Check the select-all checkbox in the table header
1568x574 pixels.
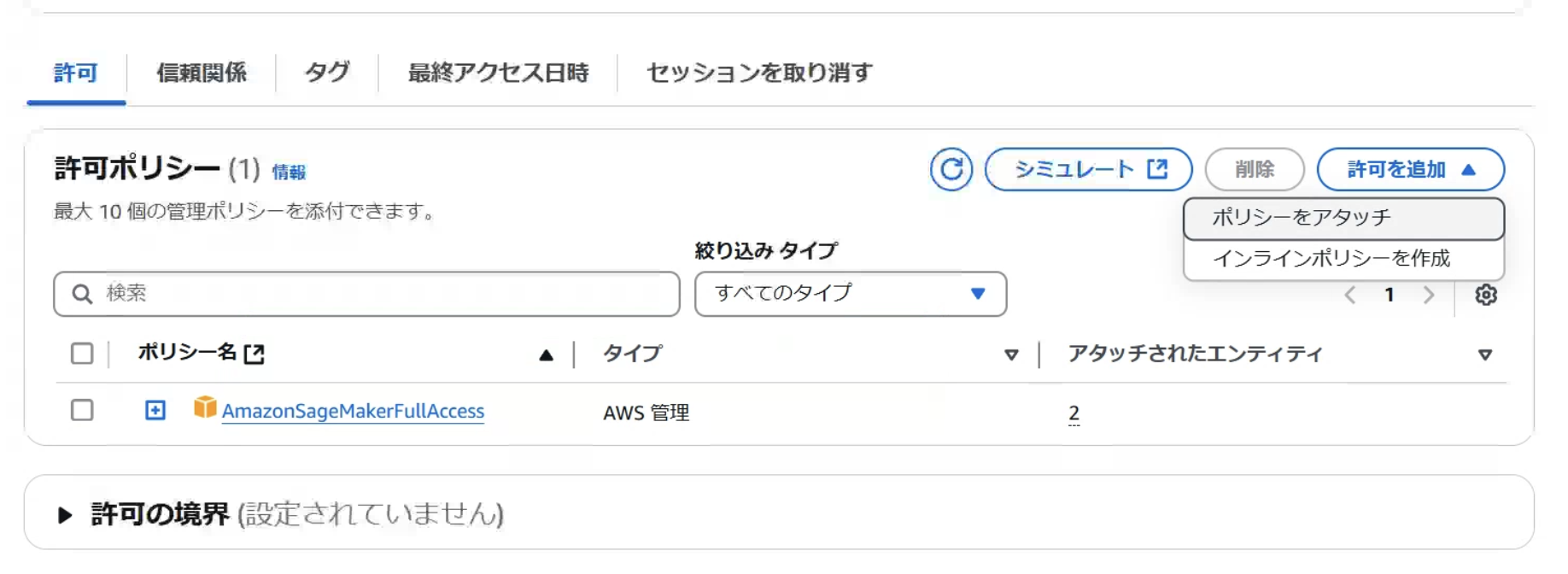pos(81,354)
